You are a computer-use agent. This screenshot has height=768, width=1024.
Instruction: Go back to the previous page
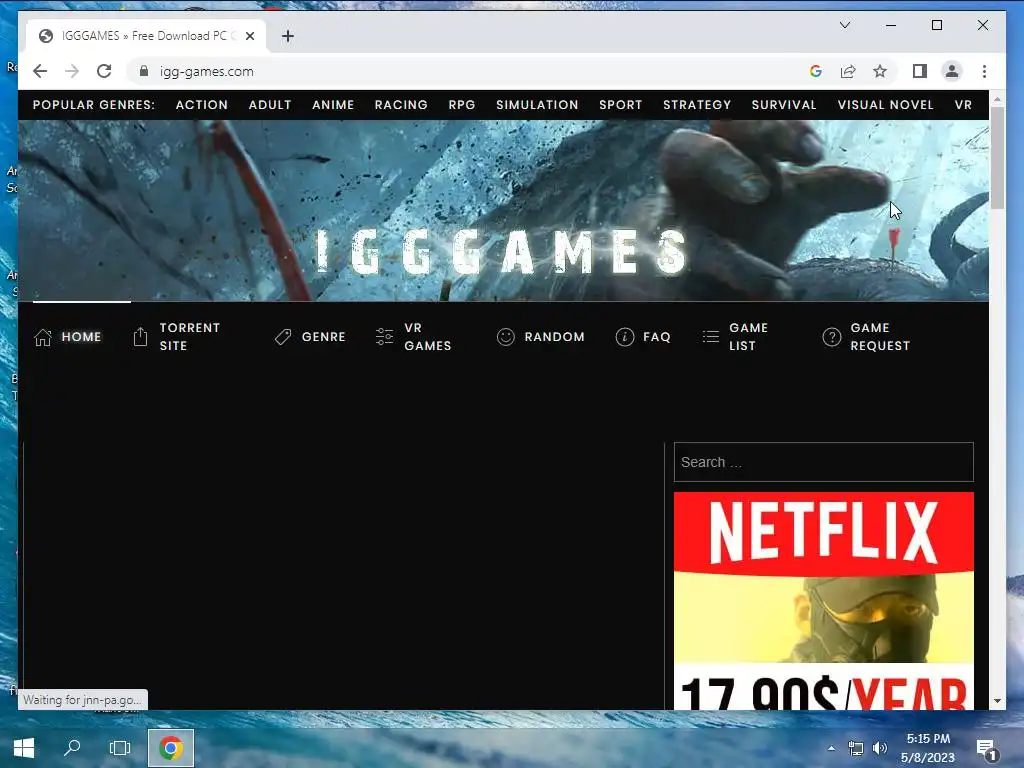click(40, 71)
